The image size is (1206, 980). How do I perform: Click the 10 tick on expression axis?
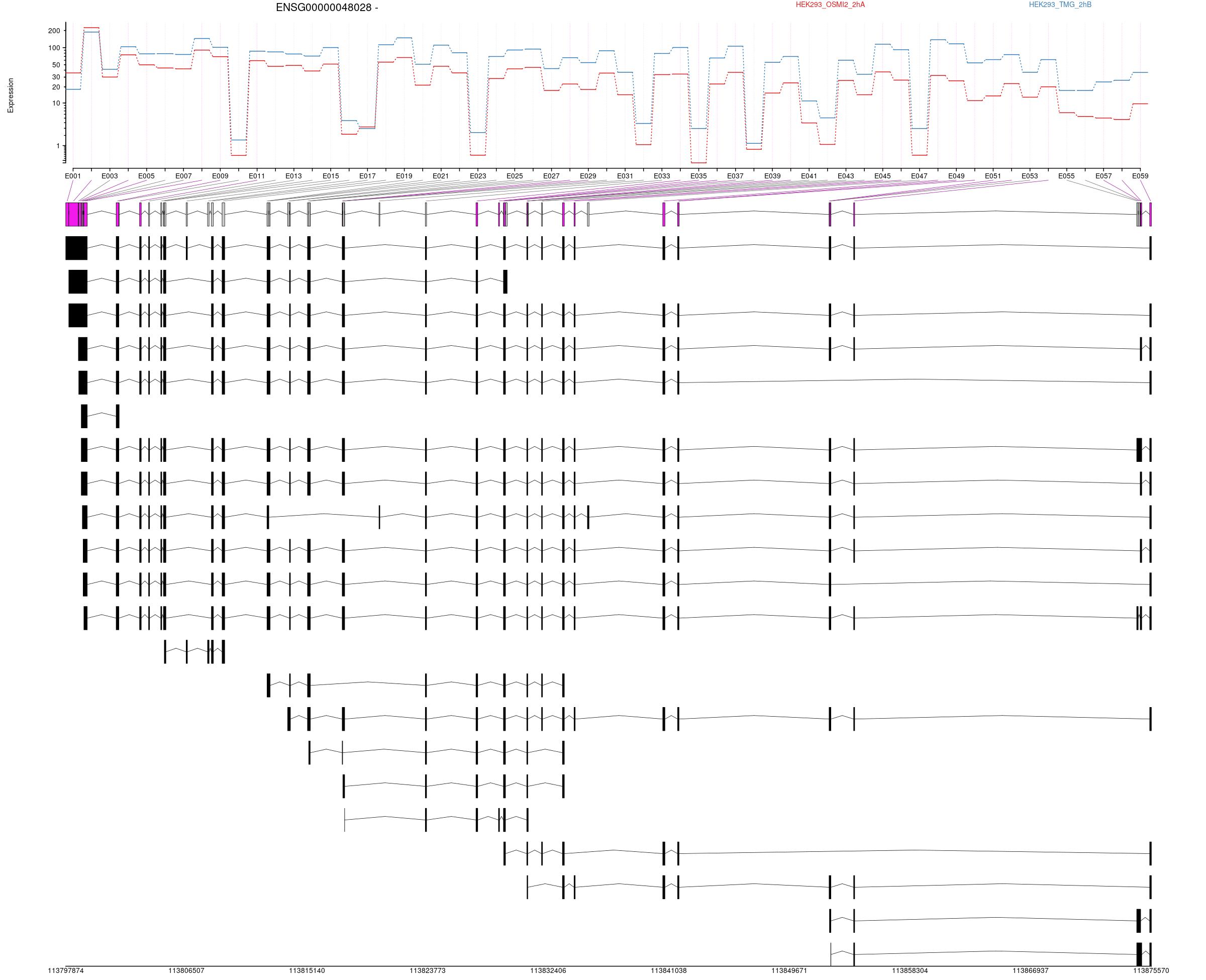(56, 103)
